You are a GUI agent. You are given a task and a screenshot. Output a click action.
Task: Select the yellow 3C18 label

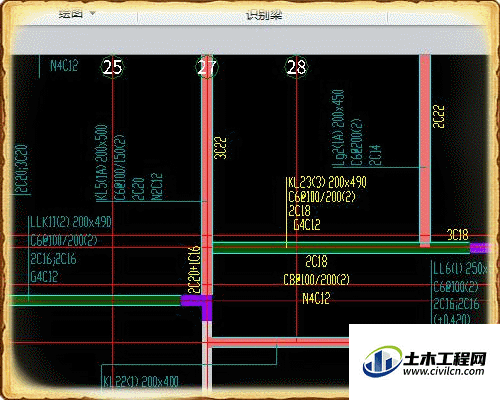458,235
